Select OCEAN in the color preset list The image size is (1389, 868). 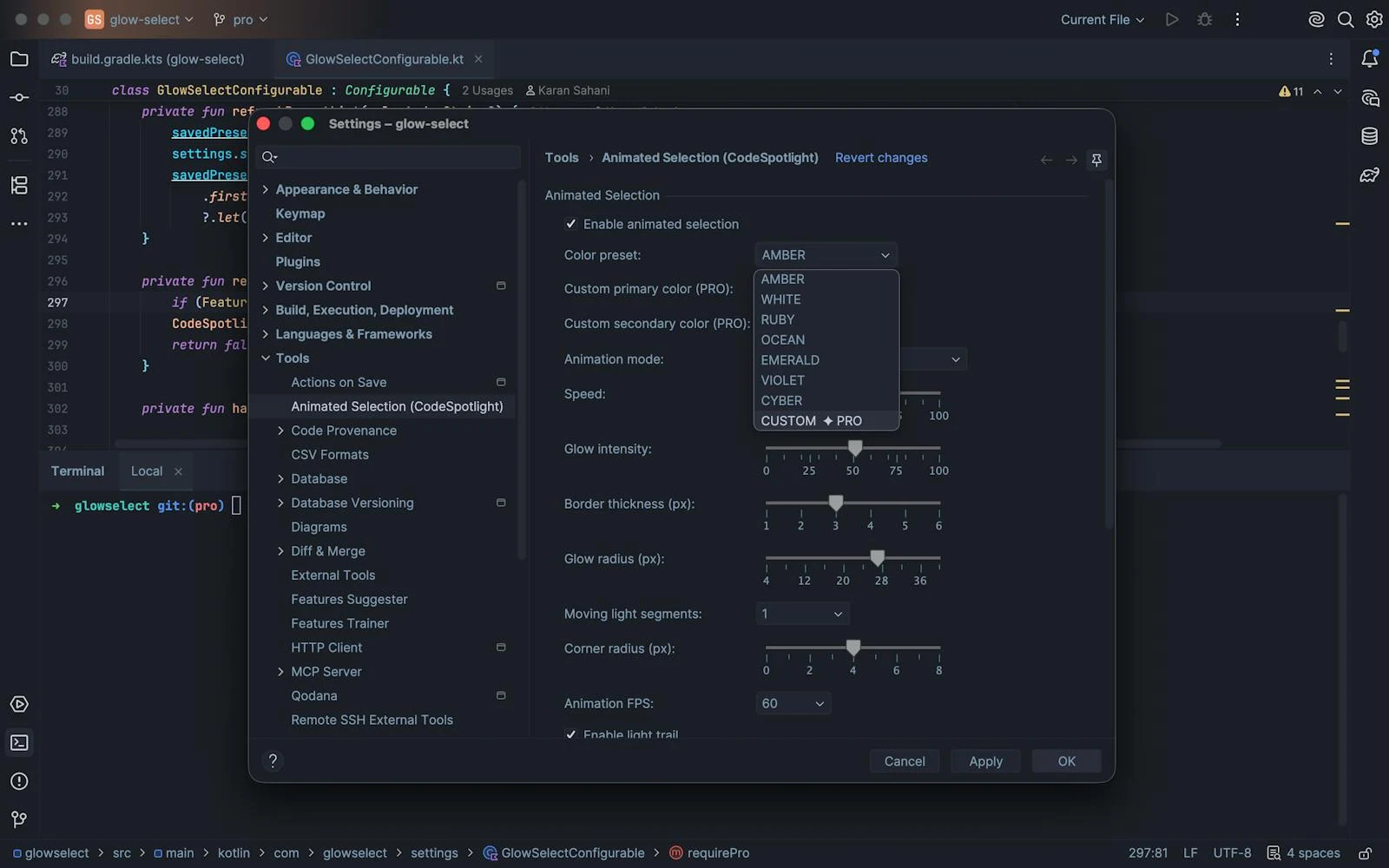pyautogui.click(x=826, y=339)
